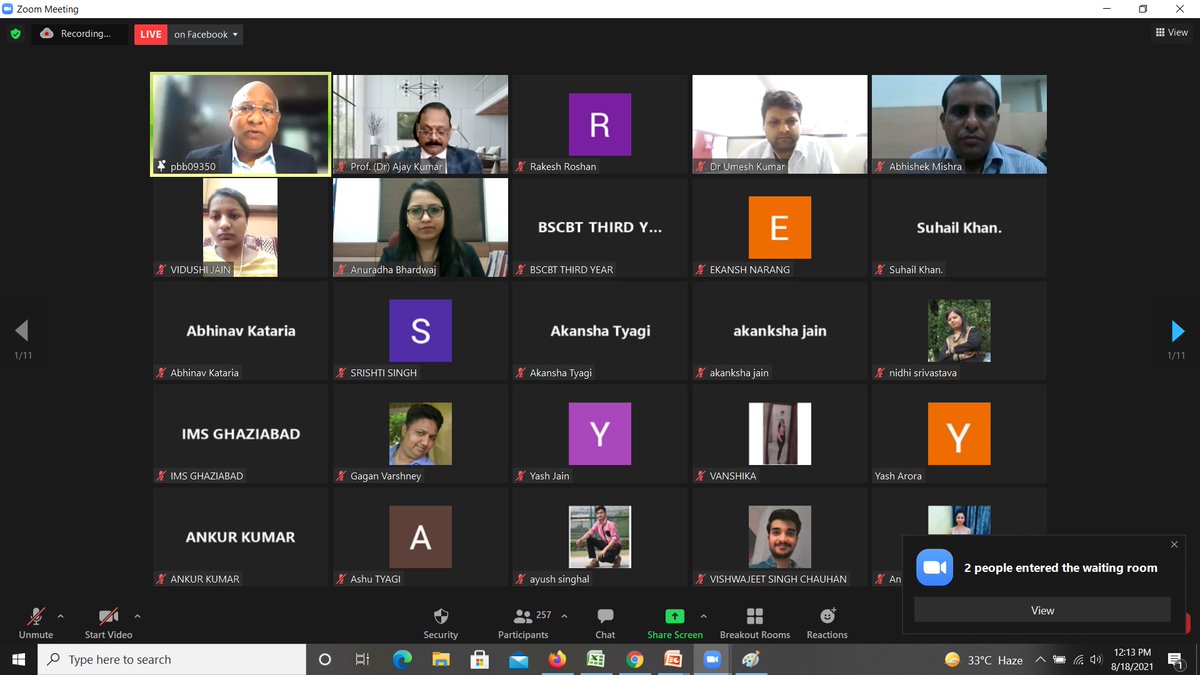Click the green encryption shield icon
The height and width of the screenshot is (675, 1200).
15,34
